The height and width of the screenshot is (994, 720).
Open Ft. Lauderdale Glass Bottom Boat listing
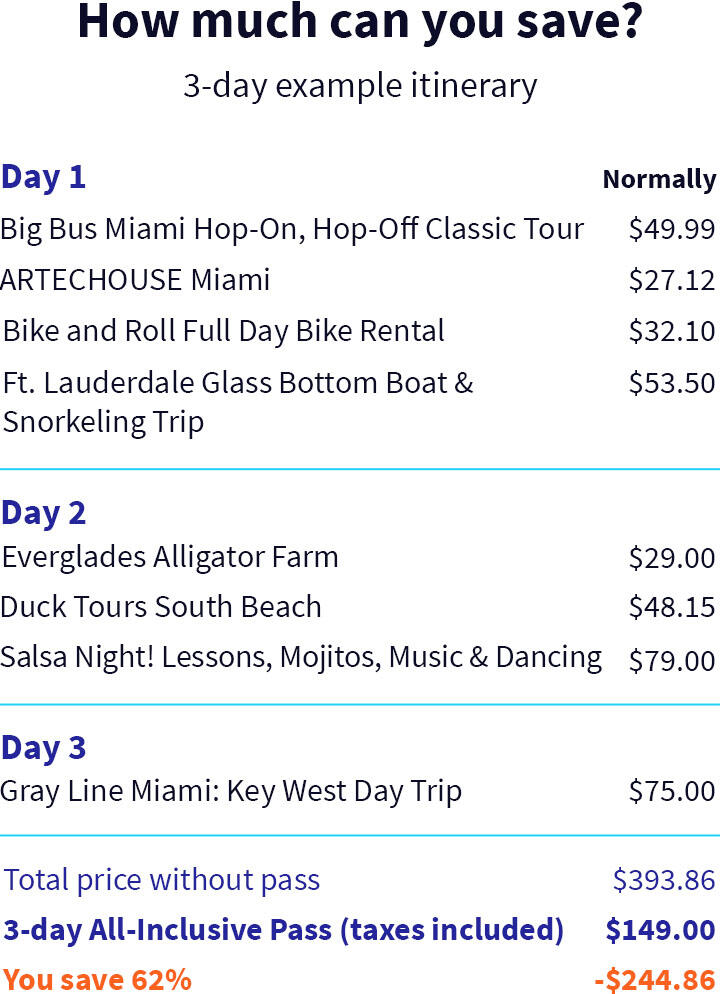(238, 403)
